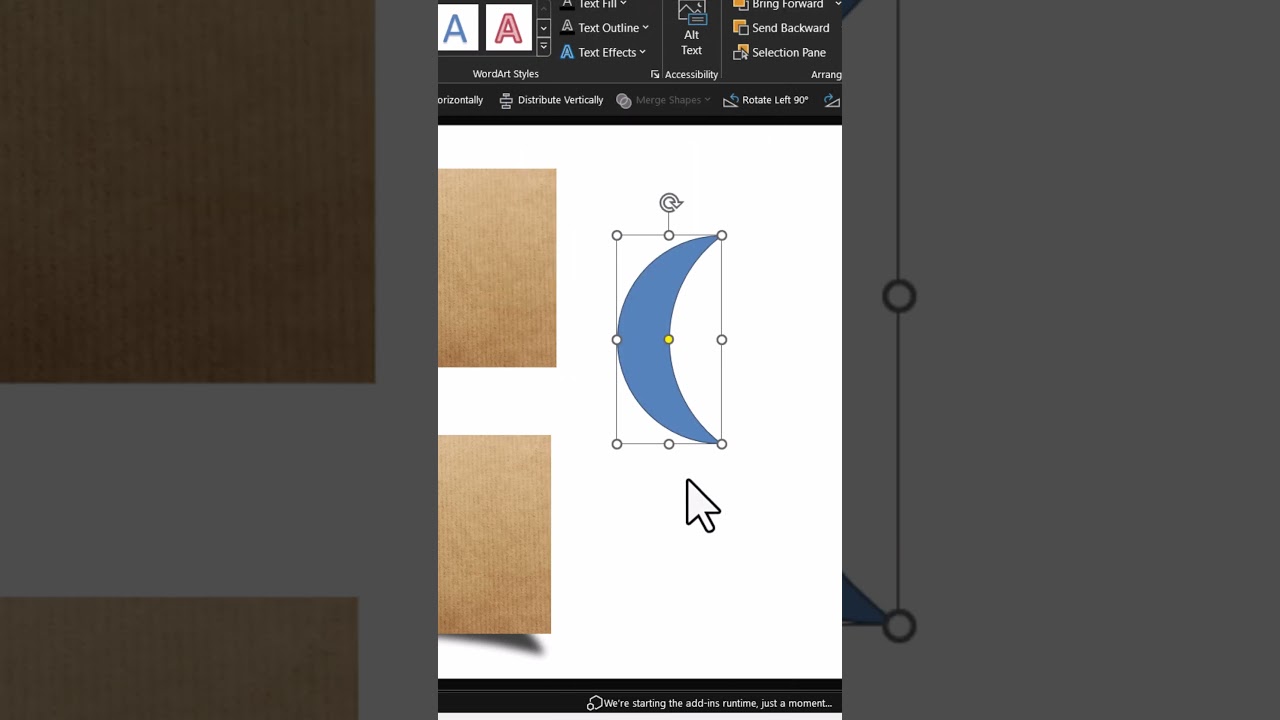The width and height of the screenshot is (1280, 720).
Task: Click Bring Forward in the Arrange group
Action: tap(780, 4)
